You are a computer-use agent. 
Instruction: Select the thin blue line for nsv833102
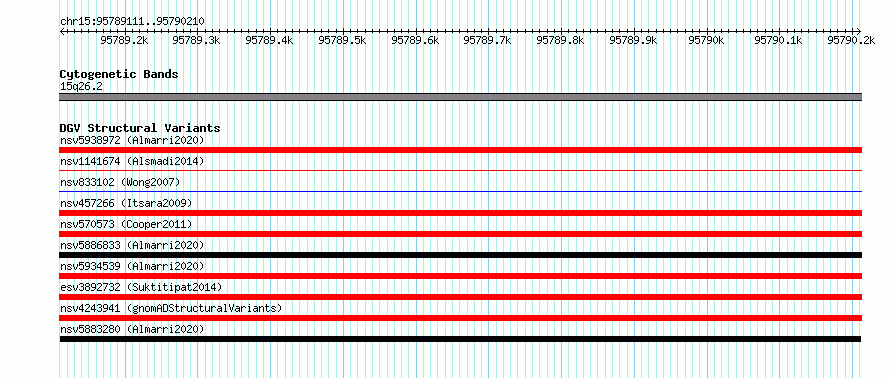click(461, 191)
